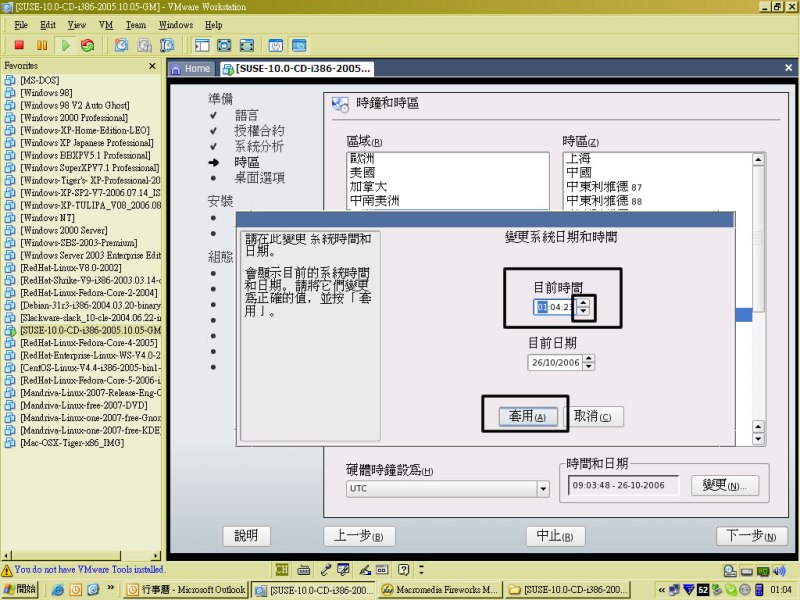Open the Team menu
Screen dimensions: 800x600
(x=136, y=25)
